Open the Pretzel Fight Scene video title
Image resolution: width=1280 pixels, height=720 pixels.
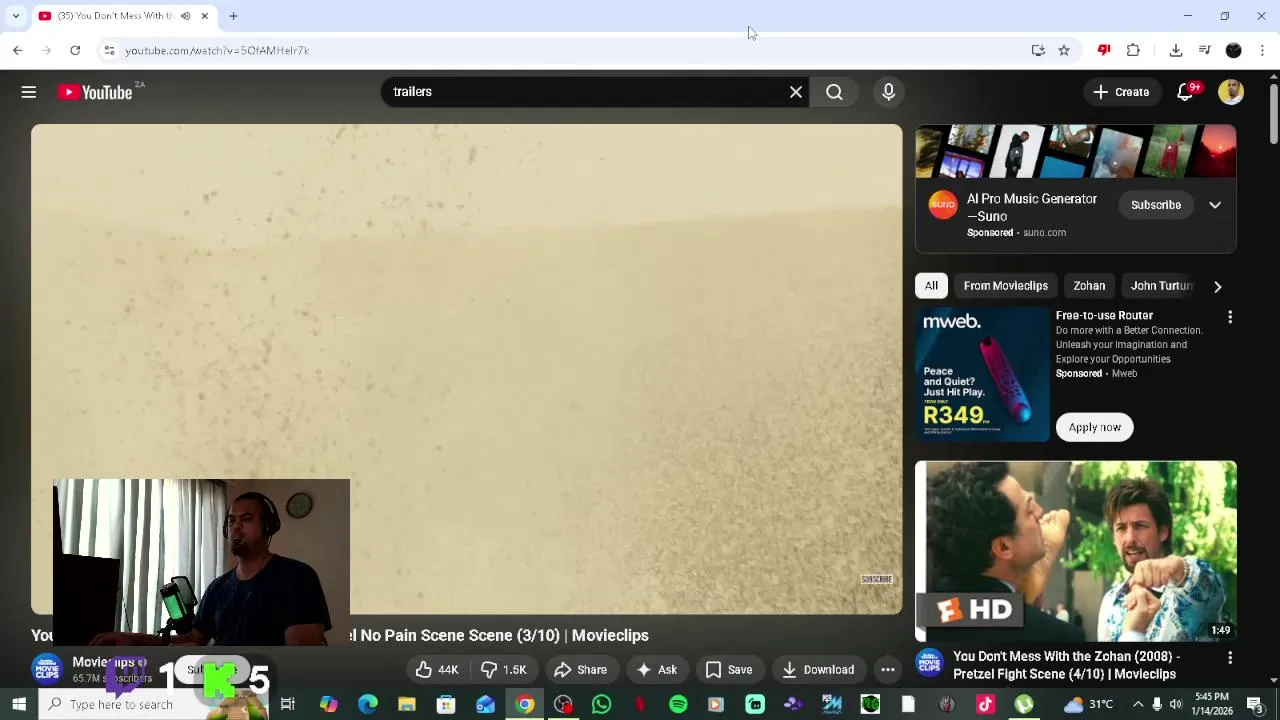coord(1066,665)
